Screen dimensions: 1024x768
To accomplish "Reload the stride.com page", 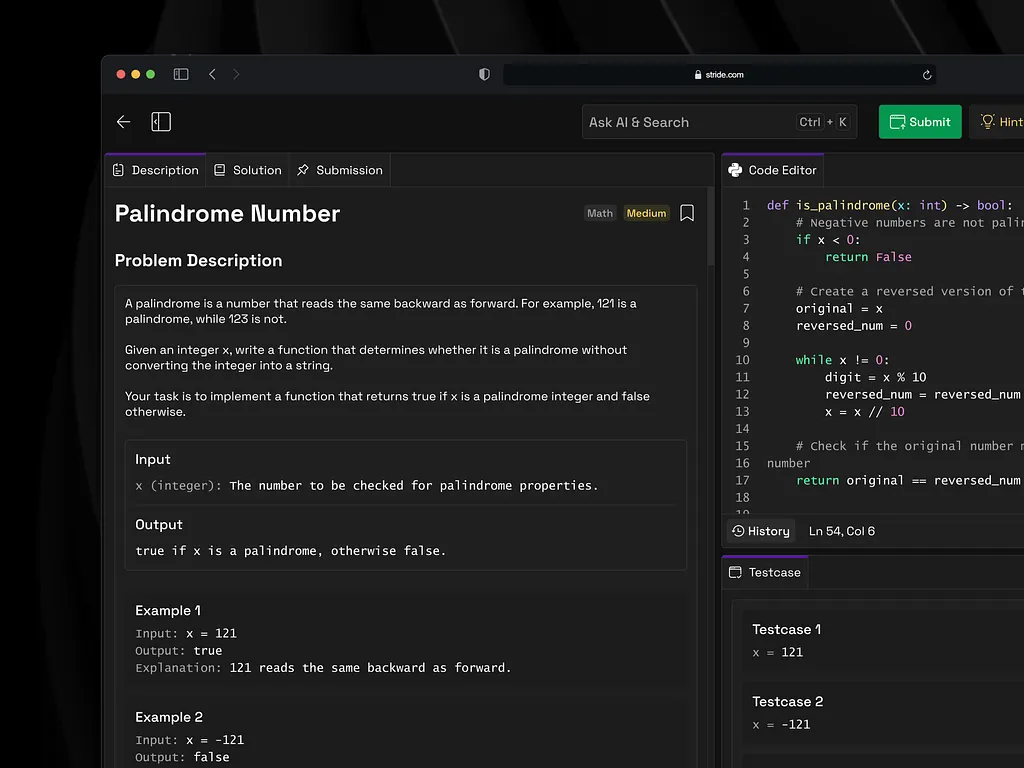I will point(927,74).
